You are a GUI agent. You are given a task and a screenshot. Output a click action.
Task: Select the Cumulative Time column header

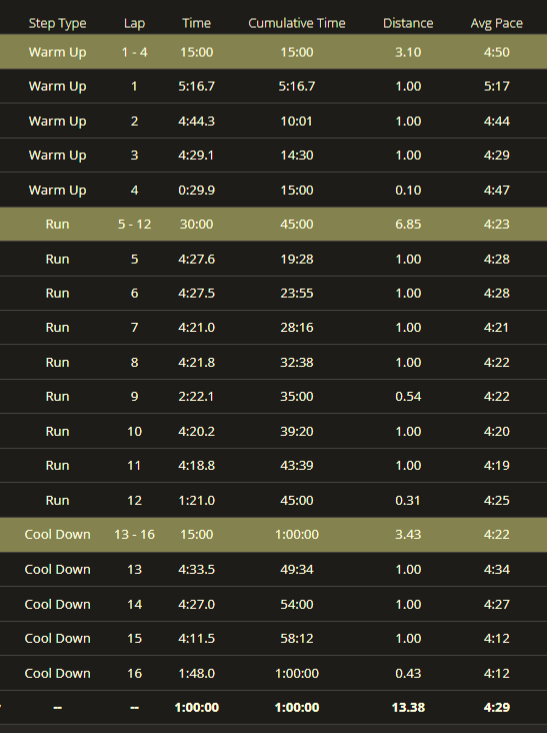click(297, 23)
